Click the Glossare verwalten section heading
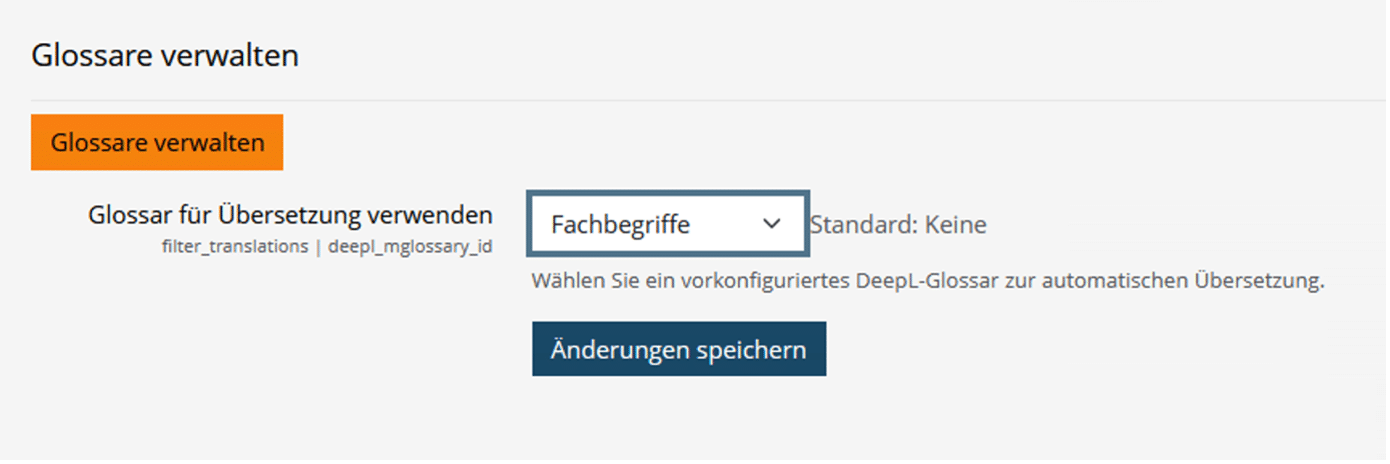 165,56
